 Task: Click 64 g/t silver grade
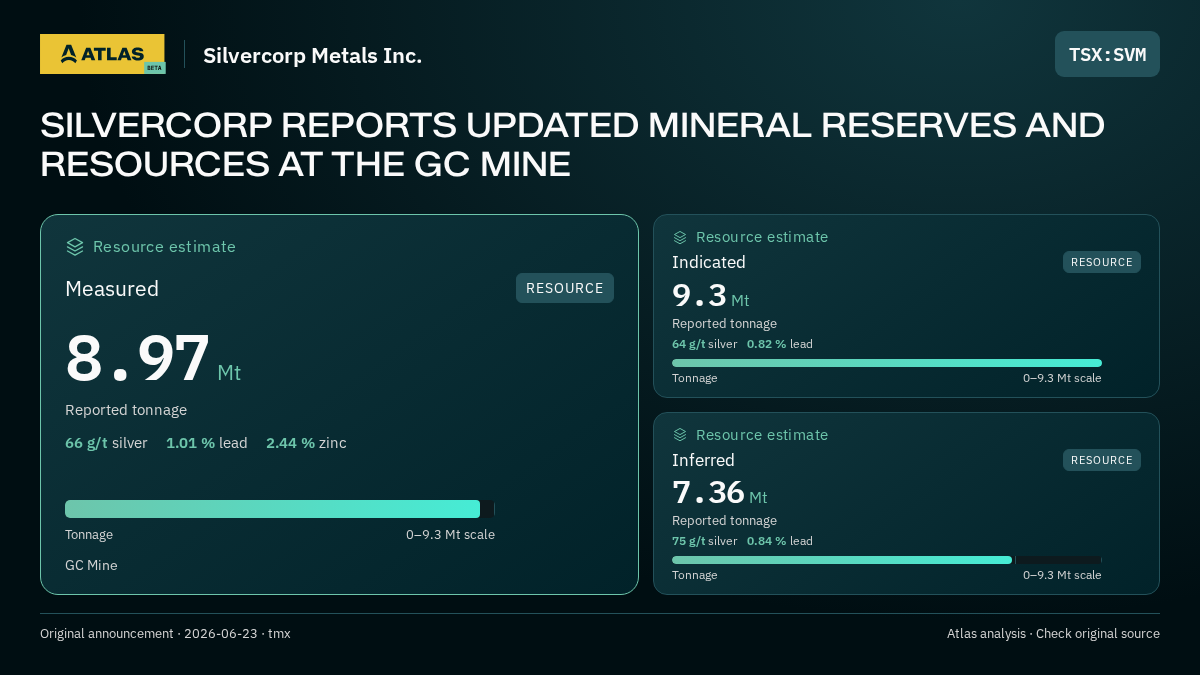coord(705,344)
